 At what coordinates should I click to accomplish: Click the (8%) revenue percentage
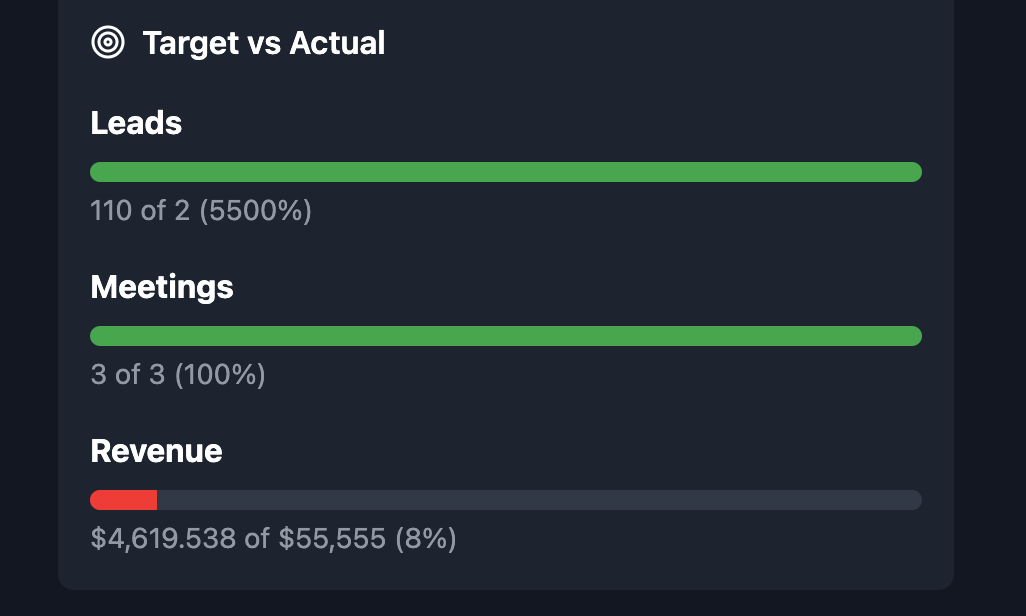pos(426,539)
